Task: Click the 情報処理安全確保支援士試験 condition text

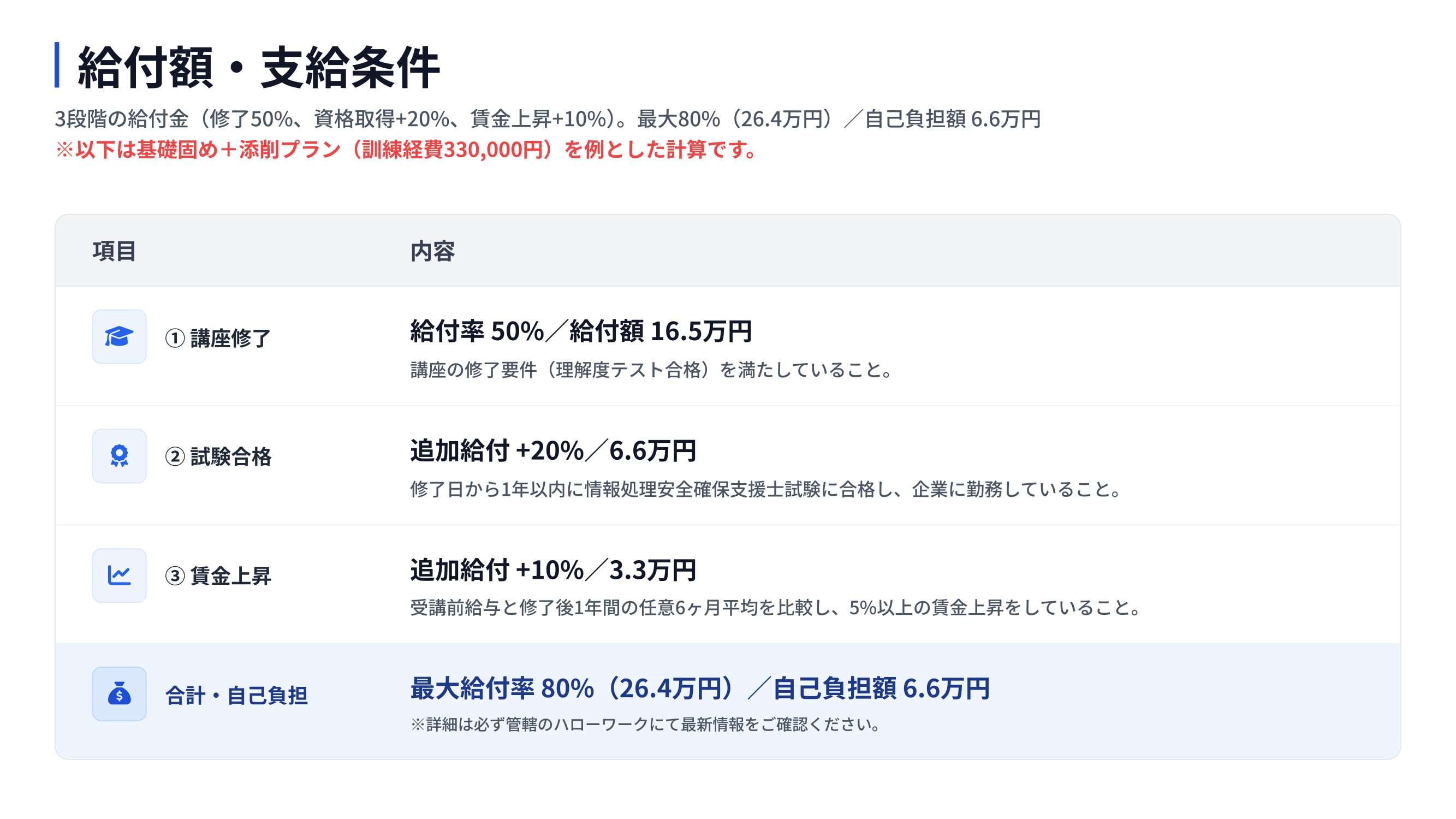Action: pyautogui.click(x=765, y=489)
